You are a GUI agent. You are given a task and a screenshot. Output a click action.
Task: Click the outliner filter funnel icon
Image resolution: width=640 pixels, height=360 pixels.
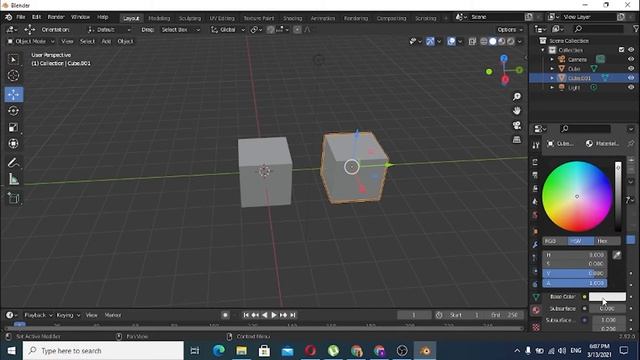[636, 29]
